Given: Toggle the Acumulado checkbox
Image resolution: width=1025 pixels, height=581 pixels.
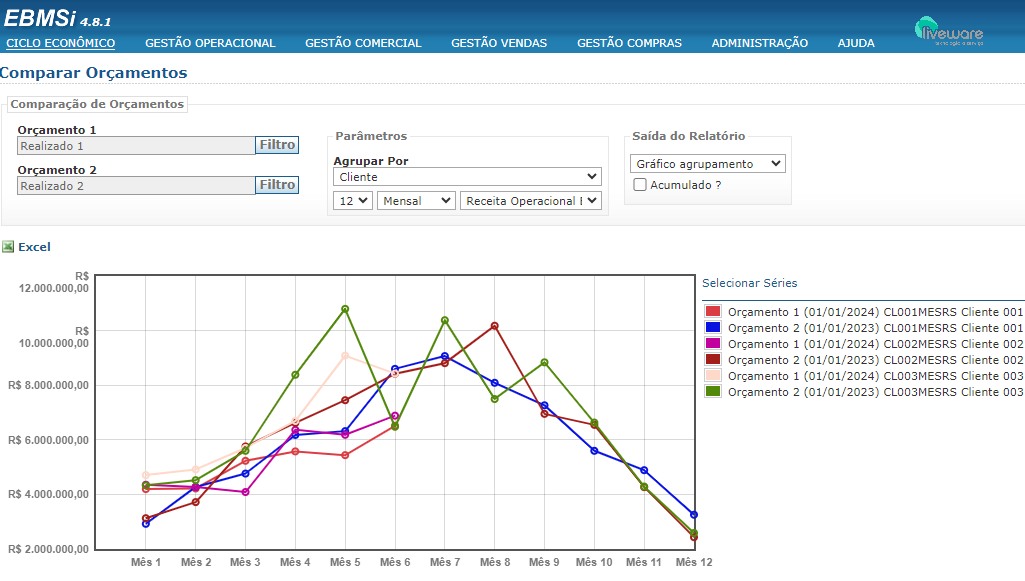Looking at the screenshot, I should coord(640,185).
